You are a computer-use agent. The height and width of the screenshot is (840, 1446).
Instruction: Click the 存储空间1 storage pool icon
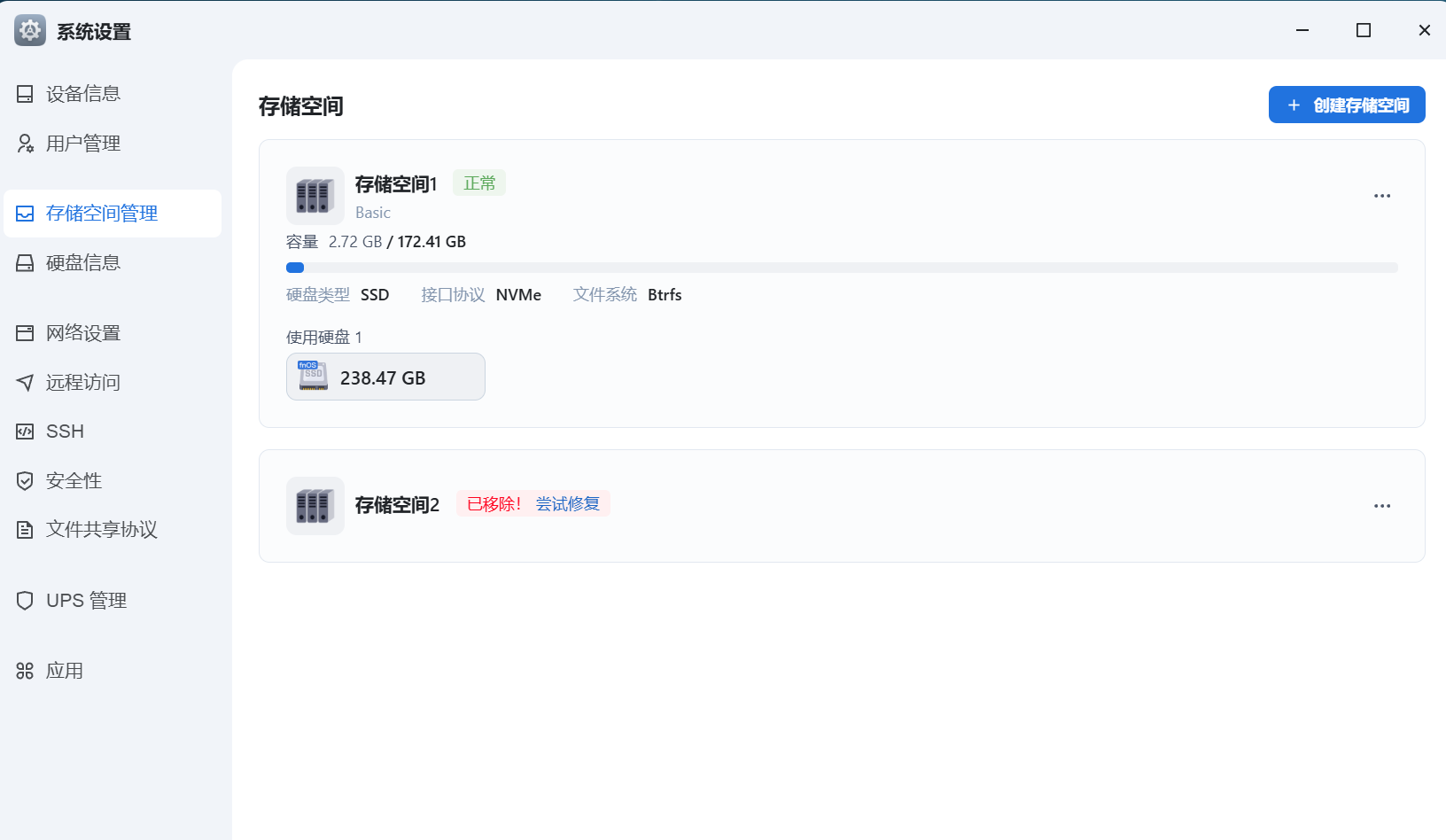[x=315, y=196]
